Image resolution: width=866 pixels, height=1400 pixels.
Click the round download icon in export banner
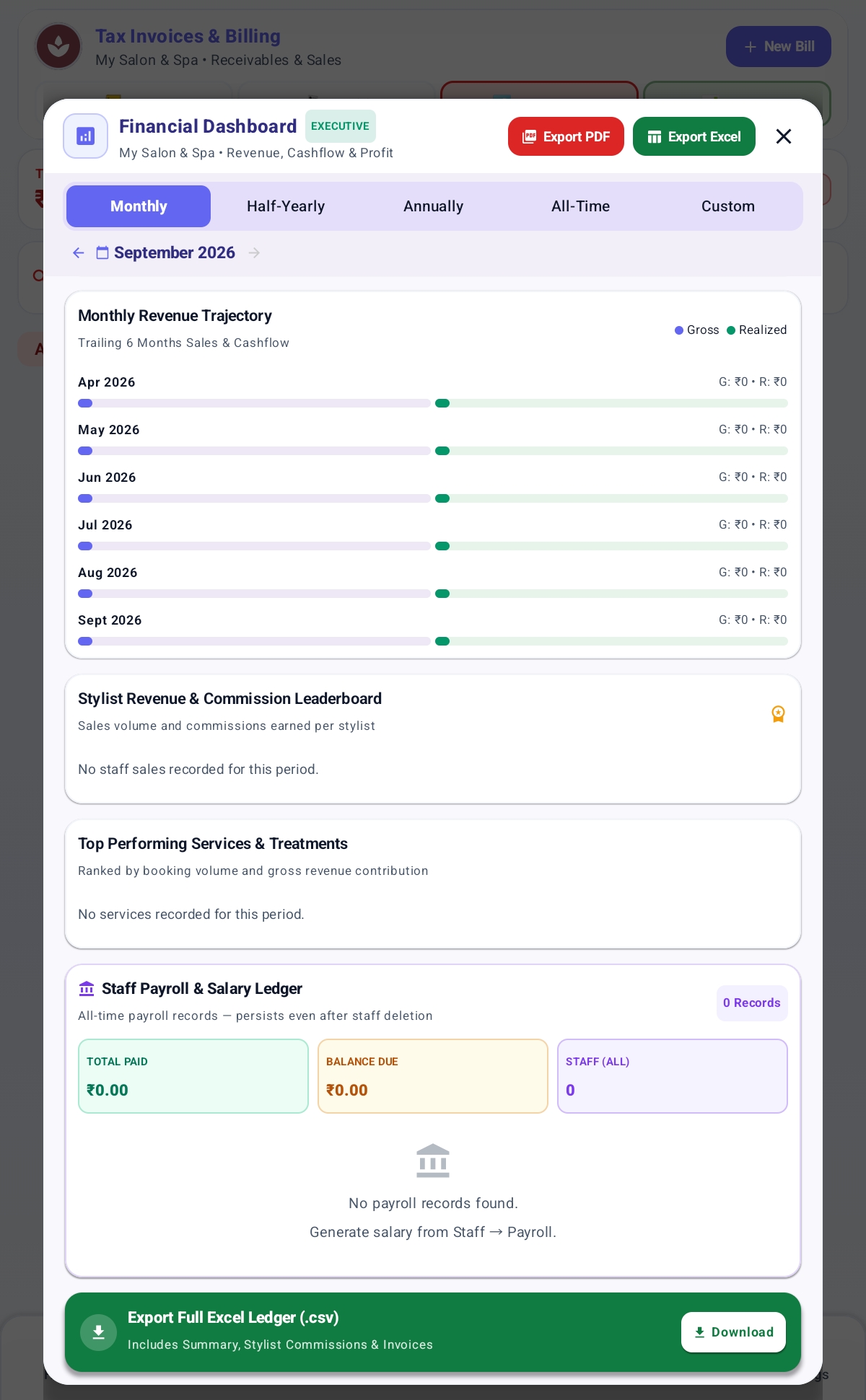(x=99, y=1332)
